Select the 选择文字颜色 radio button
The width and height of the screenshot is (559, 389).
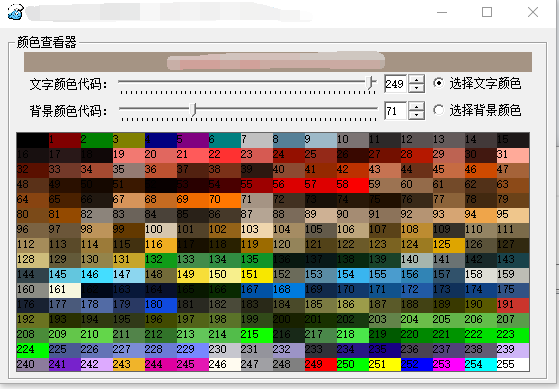point(439,83)
